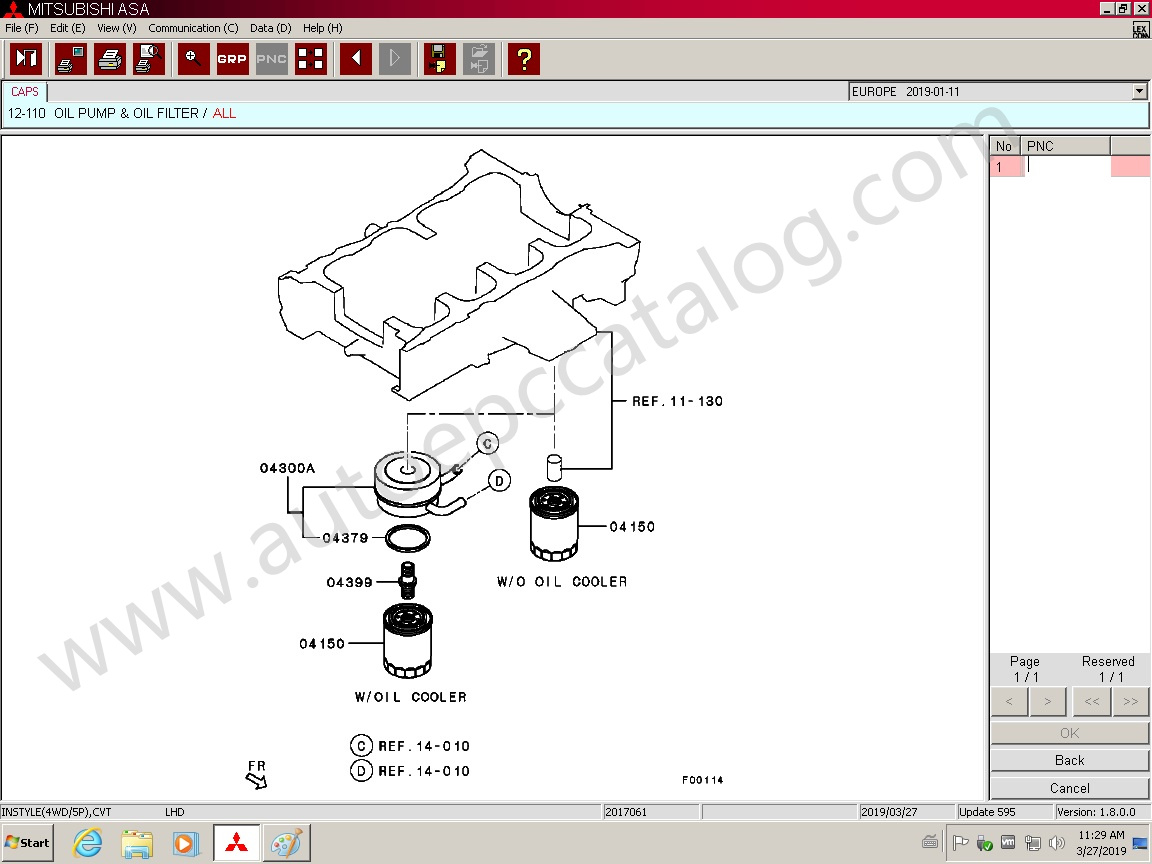Image resolution: width=1152 pixels, height=864 pixels.
Task: Select 04150 label beside W/O OIL COOLER filter
Action: tap(632, 527)
